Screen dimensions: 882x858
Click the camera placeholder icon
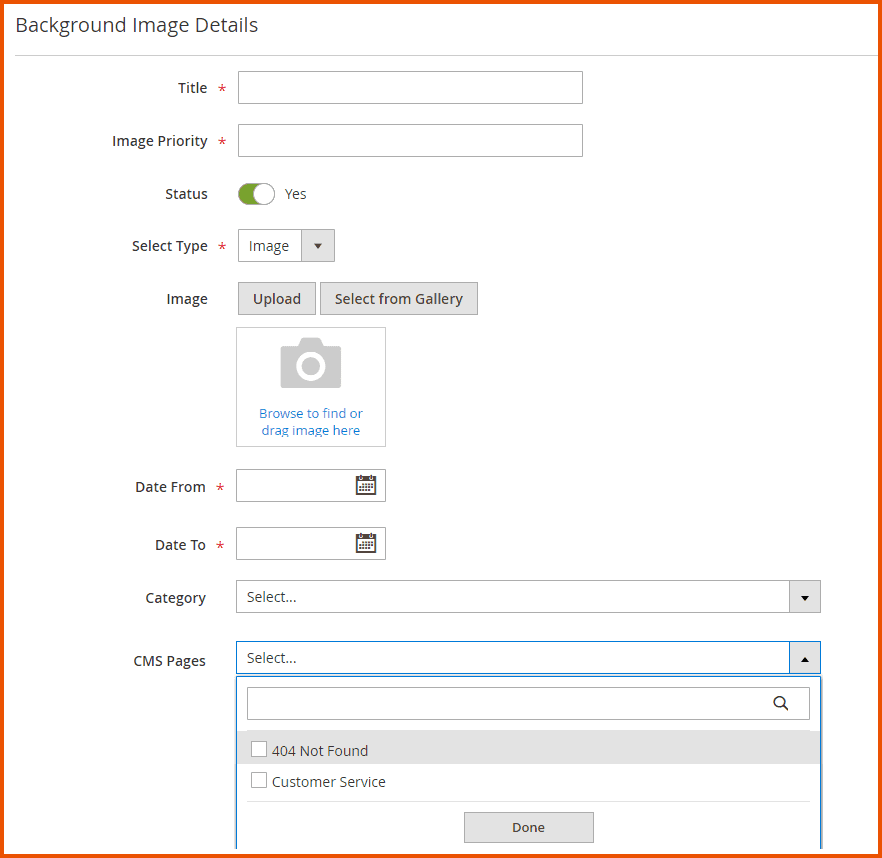coord(311,363)
